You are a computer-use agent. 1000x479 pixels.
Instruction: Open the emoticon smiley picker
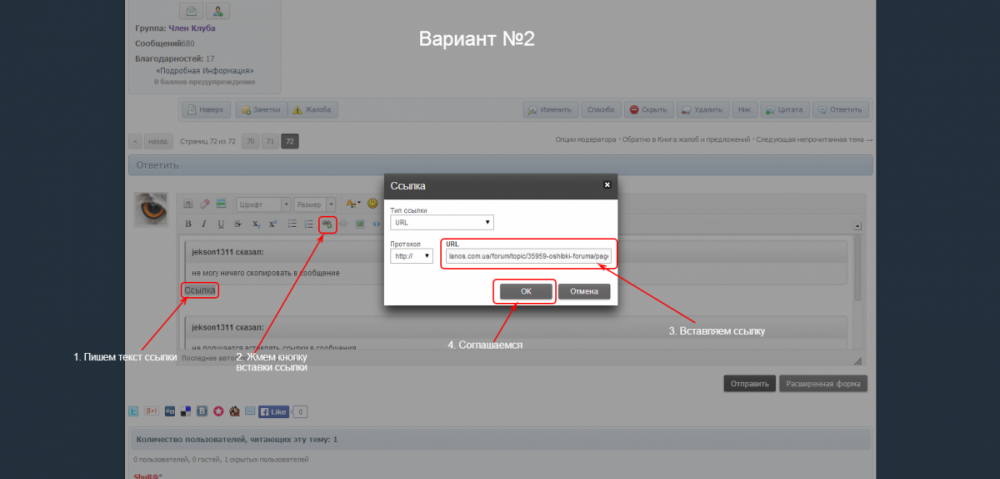(373, 203)
